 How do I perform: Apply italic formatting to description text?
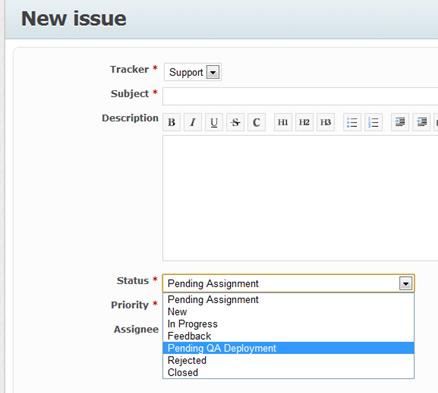[193, 122]
